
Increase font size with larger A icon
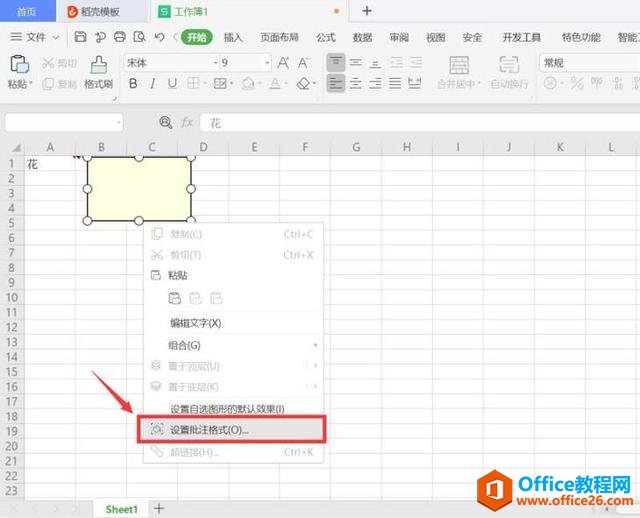coord(283,63)
